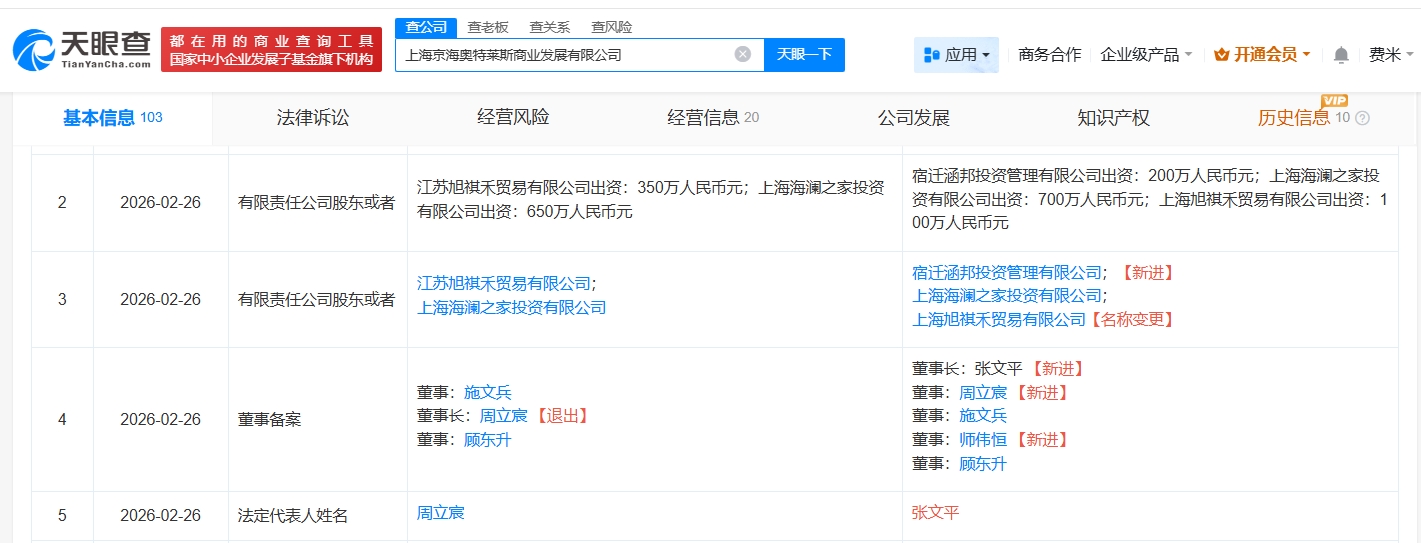Open the 费米 user account menu
Screen dimensions: 1421x543
pyautogui.click(x=1384, y=55)
